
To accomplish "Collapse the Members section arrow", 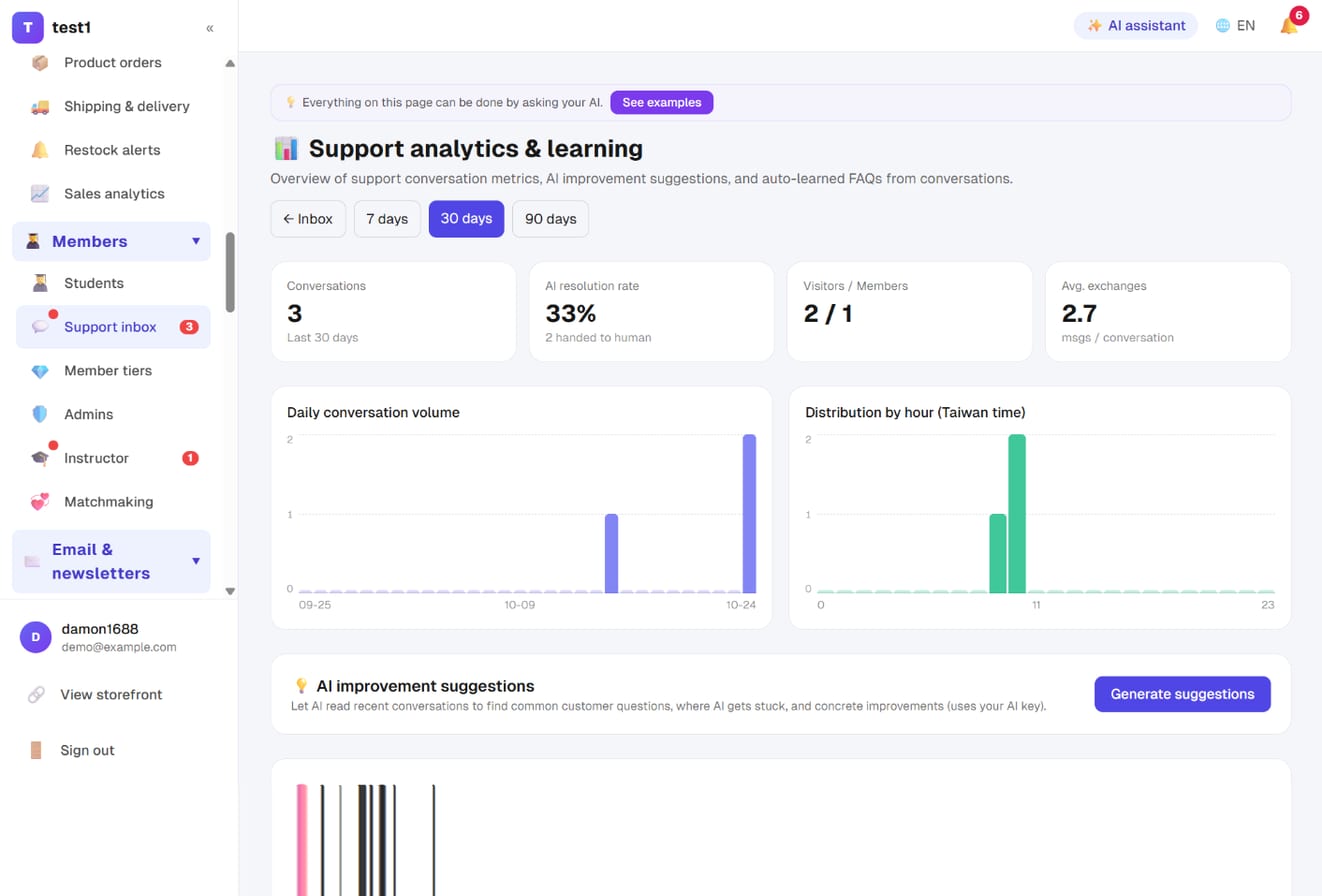I will pos(196,241).
